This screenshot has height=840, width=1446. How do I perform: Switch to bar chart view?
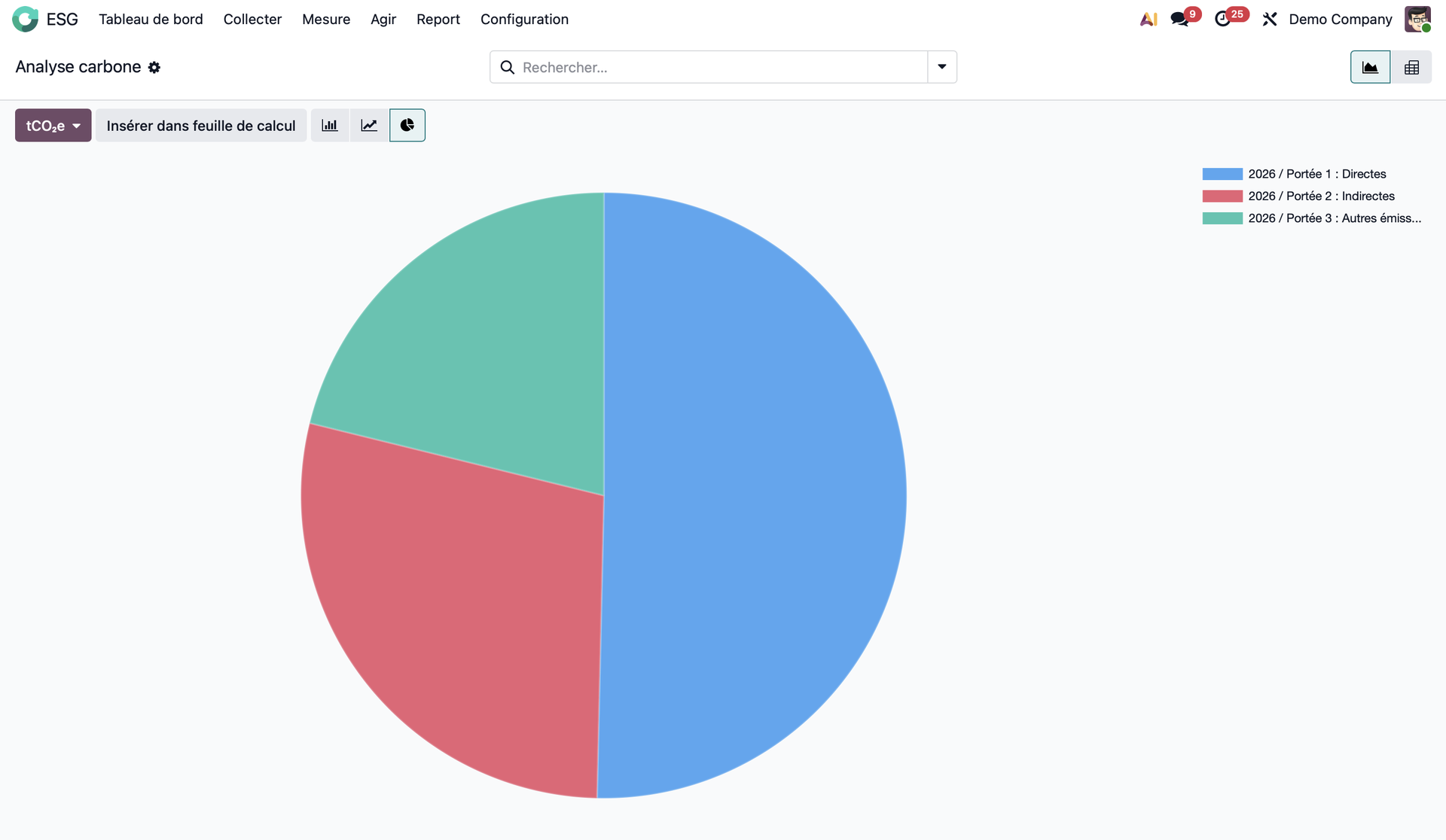(x=330, y=125)
